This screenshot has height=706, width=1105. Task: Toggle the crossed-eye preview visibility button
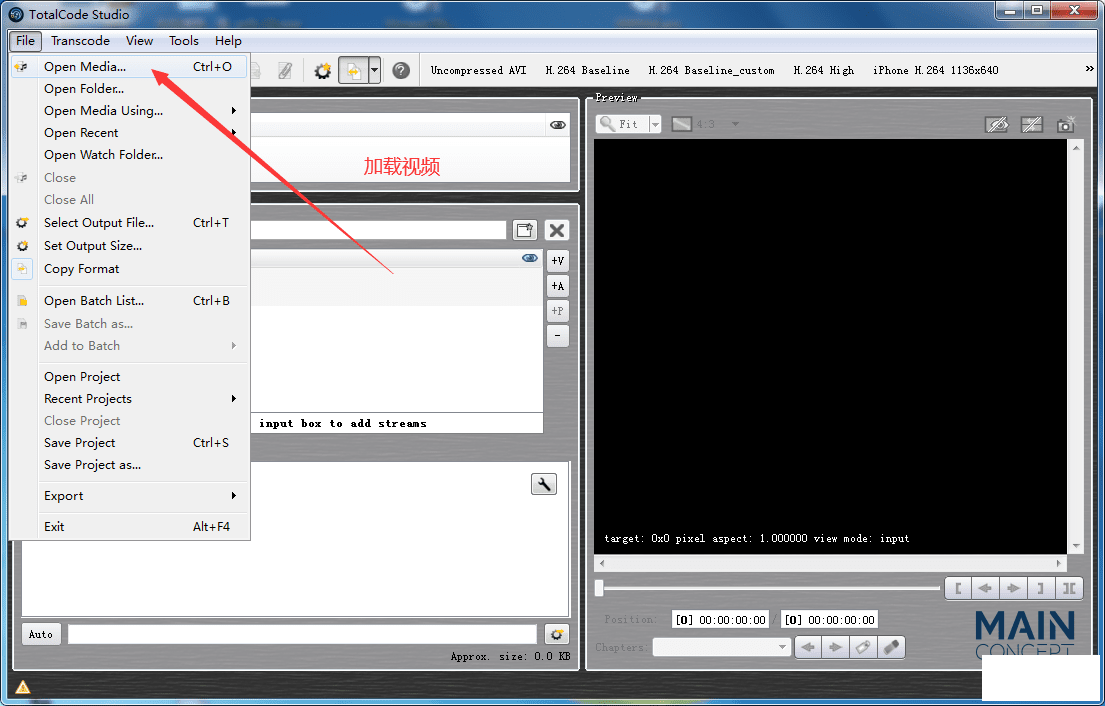tap(996, 125)
